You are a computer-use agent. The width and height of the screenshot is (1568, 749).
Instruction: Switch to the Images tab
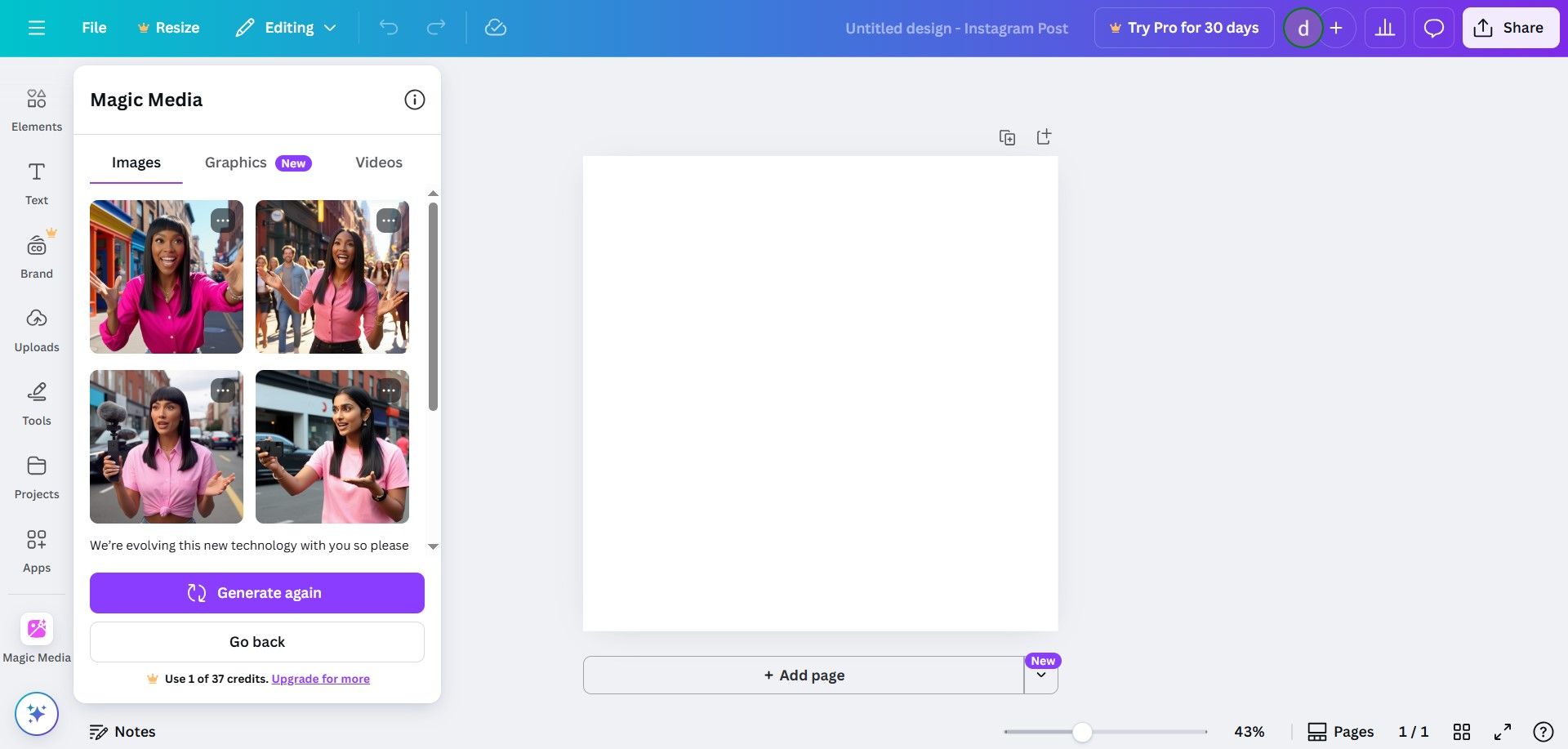136,163
